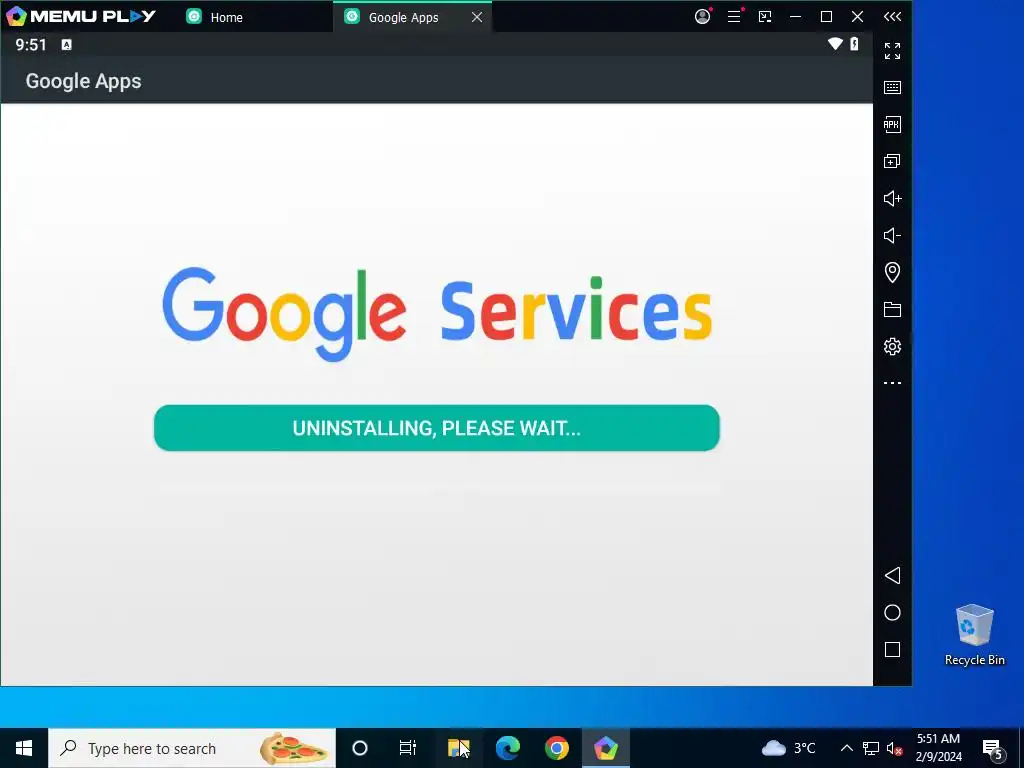The image size is (1024, 768).
Task: Open Cortana from the taskbar
Action: click(x=360, y=748)
